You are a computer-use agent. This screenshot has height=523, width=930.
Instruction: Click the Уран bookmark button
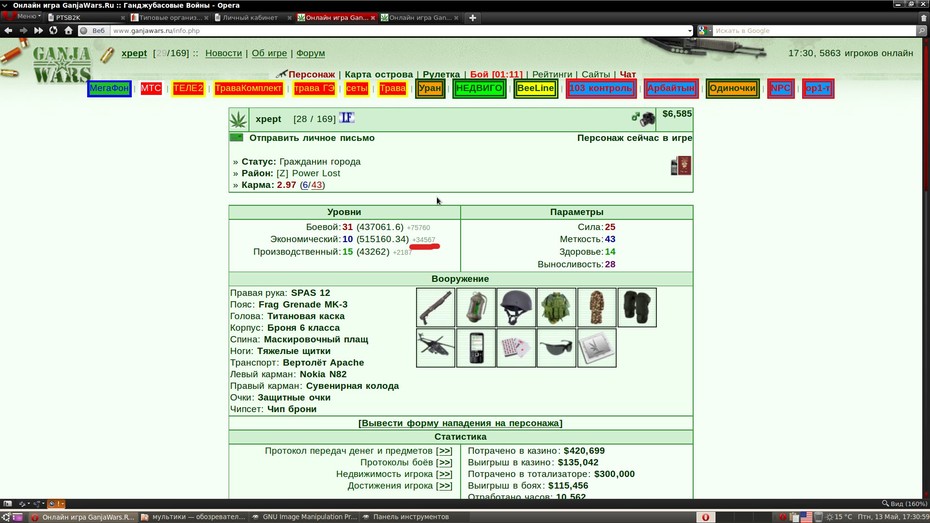pyautogui.click(x=430, y=88)
